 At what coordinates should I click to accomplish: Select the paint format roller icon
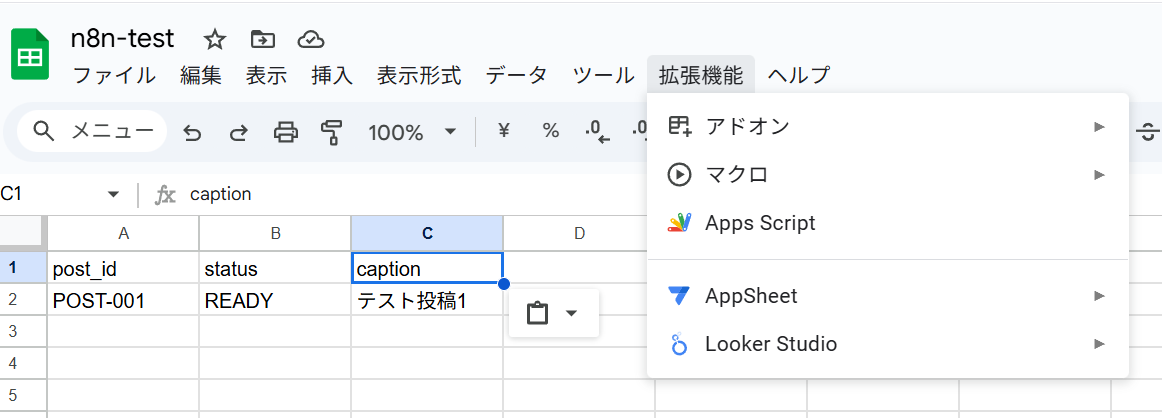(331, 133)
